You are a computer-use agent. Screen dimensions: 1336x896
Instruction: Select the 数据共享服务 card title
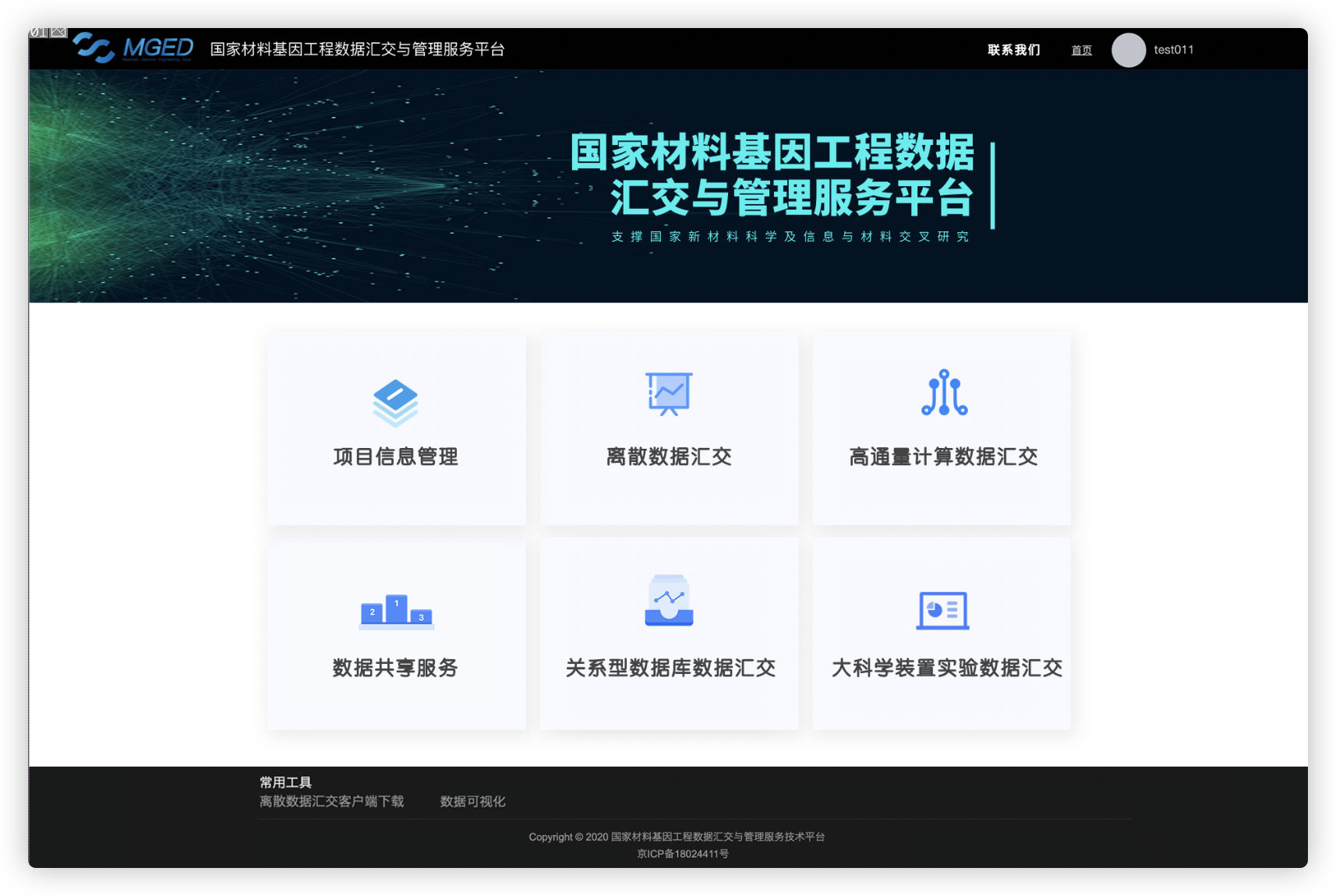coord(395,668)
